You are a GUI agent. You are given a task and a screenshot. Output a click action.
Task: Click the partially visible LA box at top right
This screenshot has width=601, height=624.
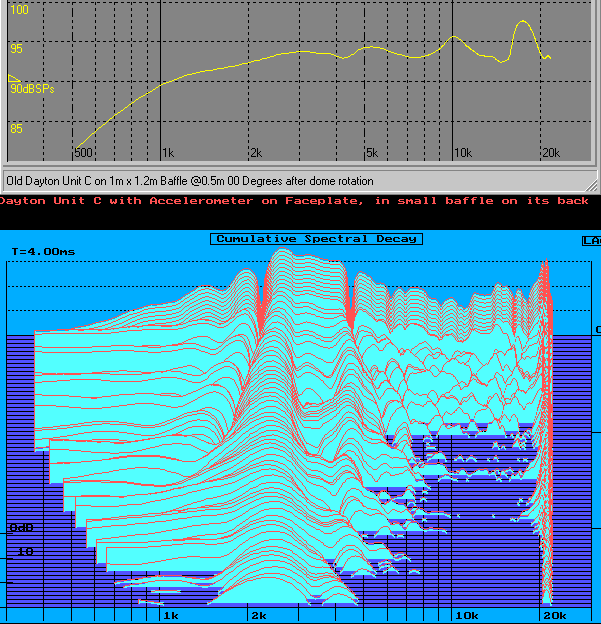pos(591,240)
